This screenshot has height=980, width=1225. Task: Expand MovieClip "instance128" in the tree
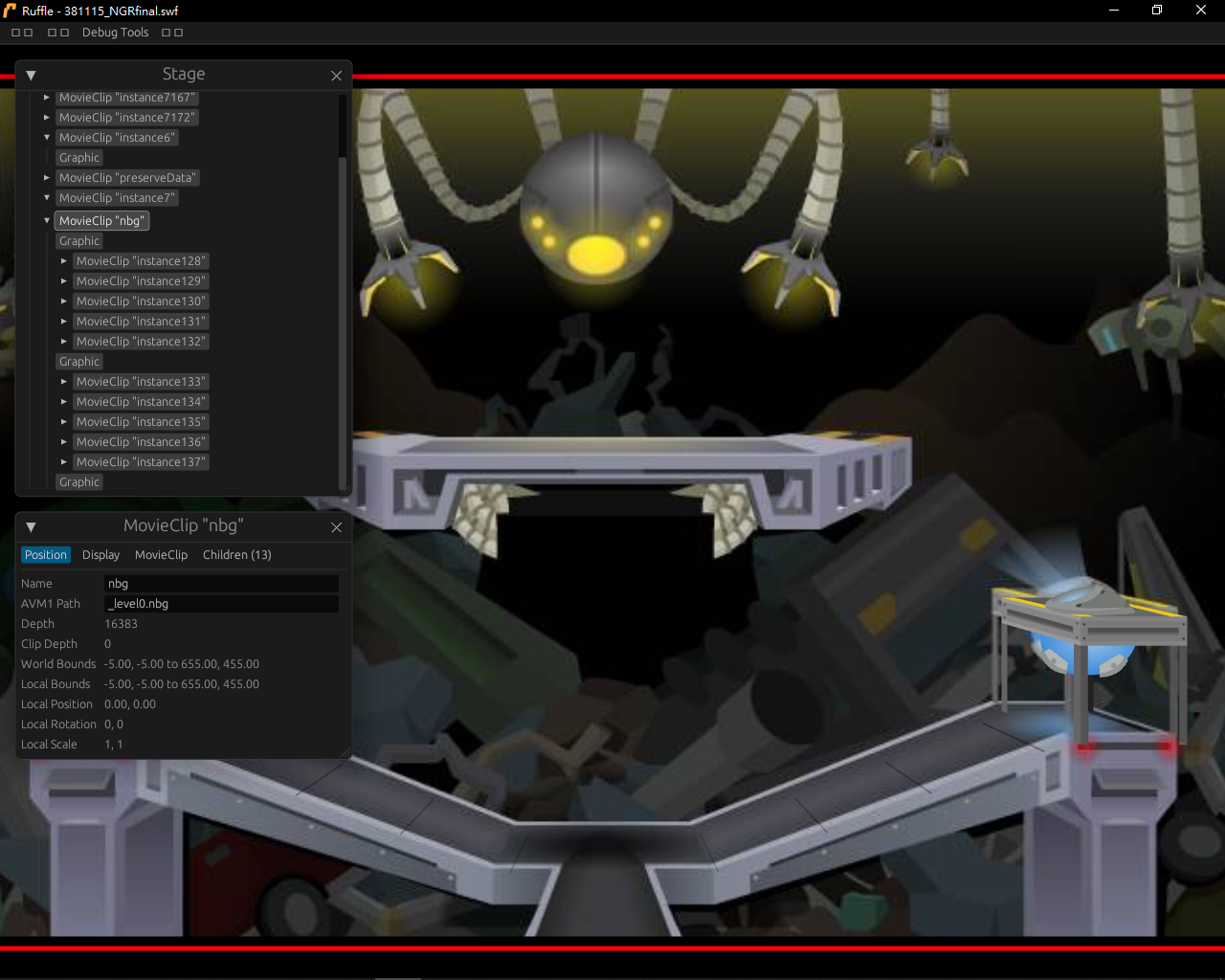[63, 260]
